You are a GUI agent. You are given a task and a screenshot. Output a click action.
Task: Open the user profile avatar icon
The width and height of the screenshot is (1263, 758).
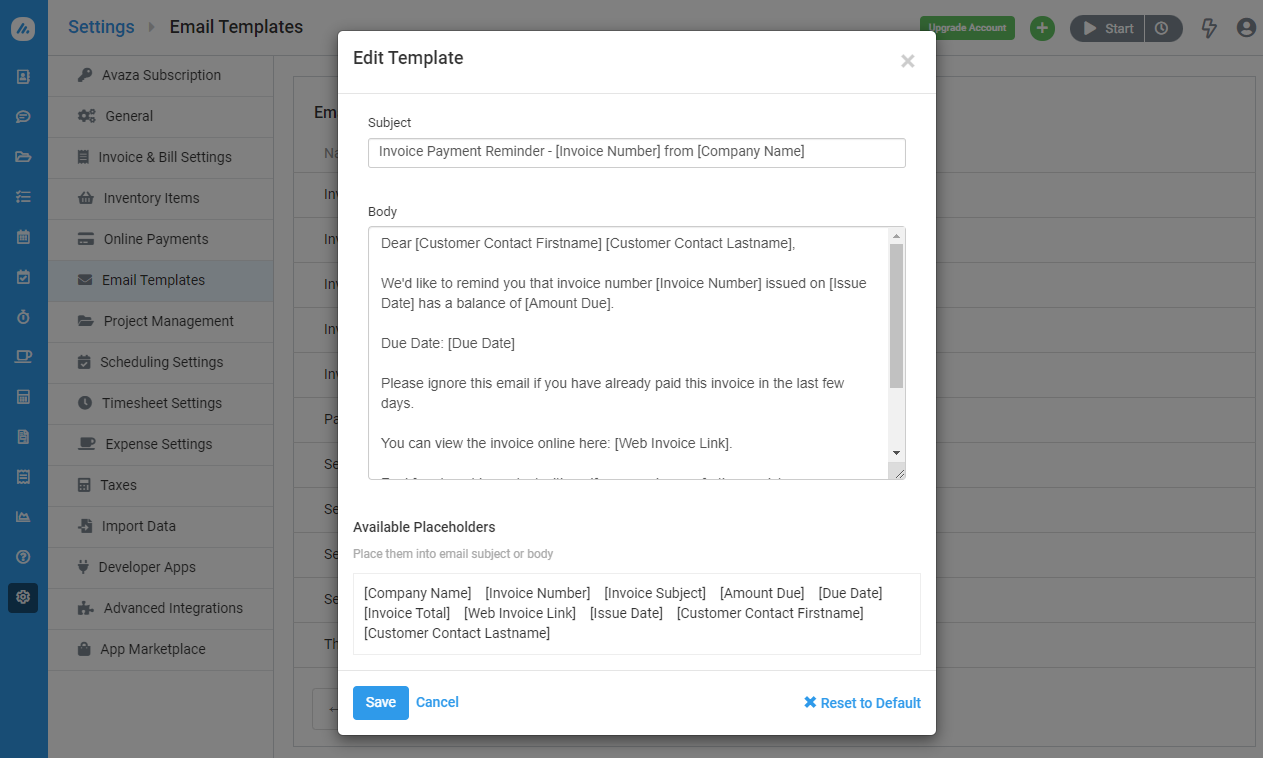pyautogui.click(x=1246, y=28)
